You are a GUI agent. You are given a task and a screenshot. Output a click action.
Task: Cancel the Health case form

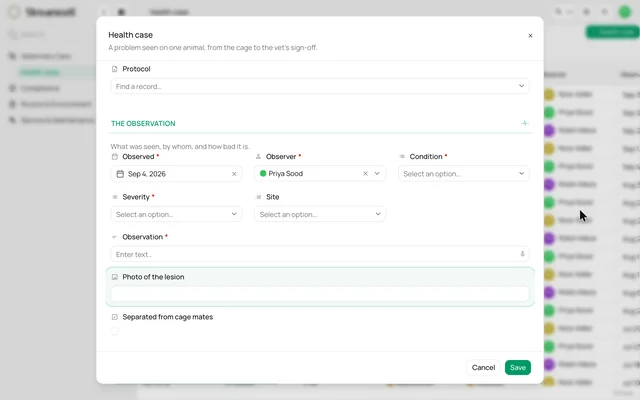pos(483,367)
